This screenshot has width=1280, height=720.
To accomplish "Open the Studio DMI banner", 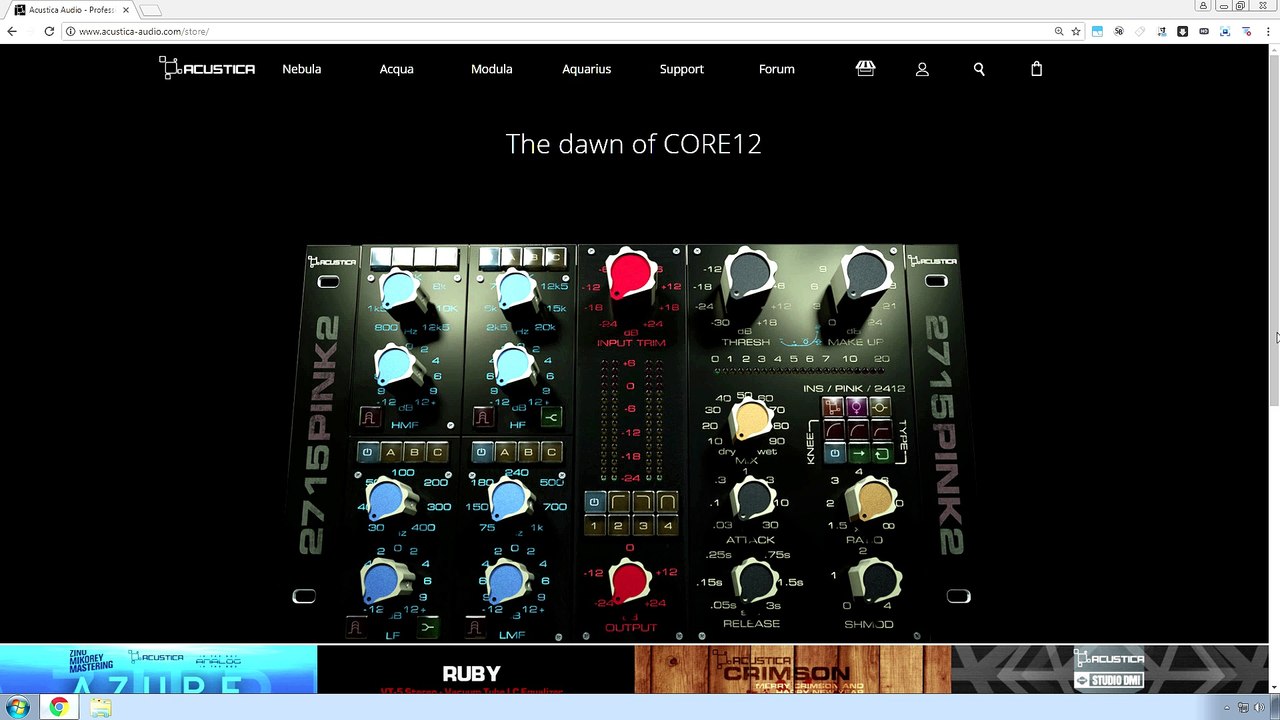I will coord(1110,670).
